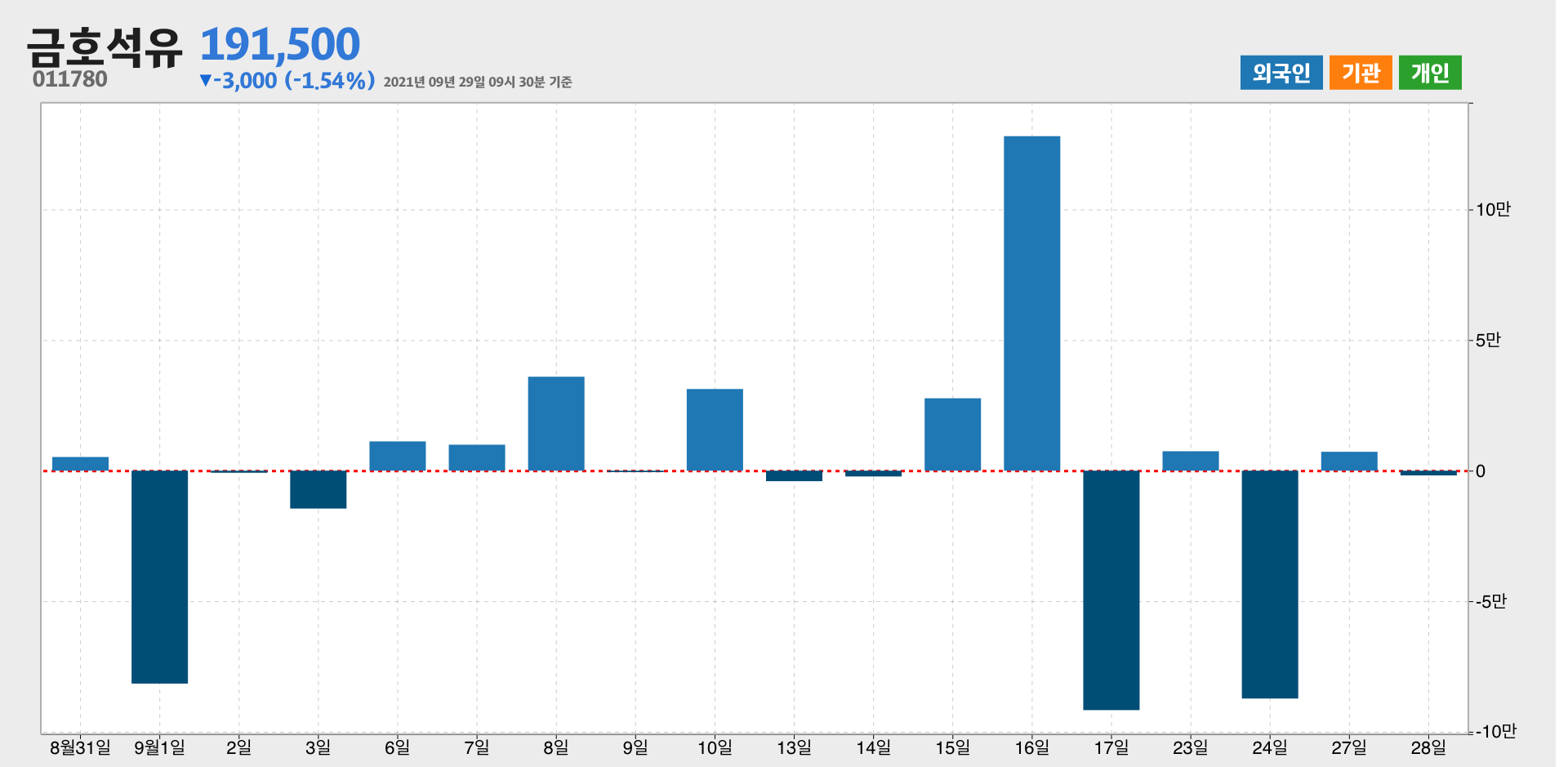Click the 16일 x-axis label
This screenshot has width=1568, height=767.
coord(1031,747)
